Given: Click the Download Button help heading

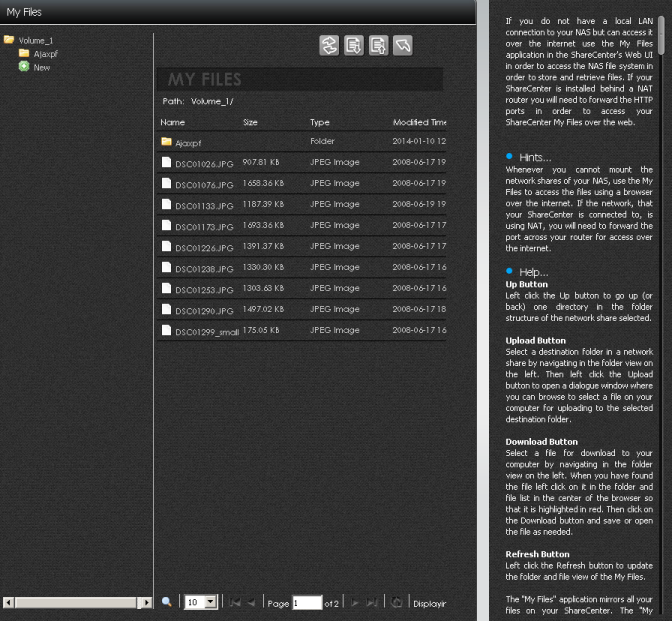Looking at the screenshot, I should [x=541, y=441].
